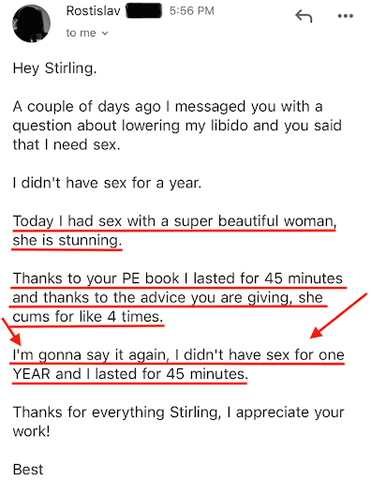The image size is (371, 480).
Task: Click the 5:56 PM timestamp
Action: click(192, 11)
